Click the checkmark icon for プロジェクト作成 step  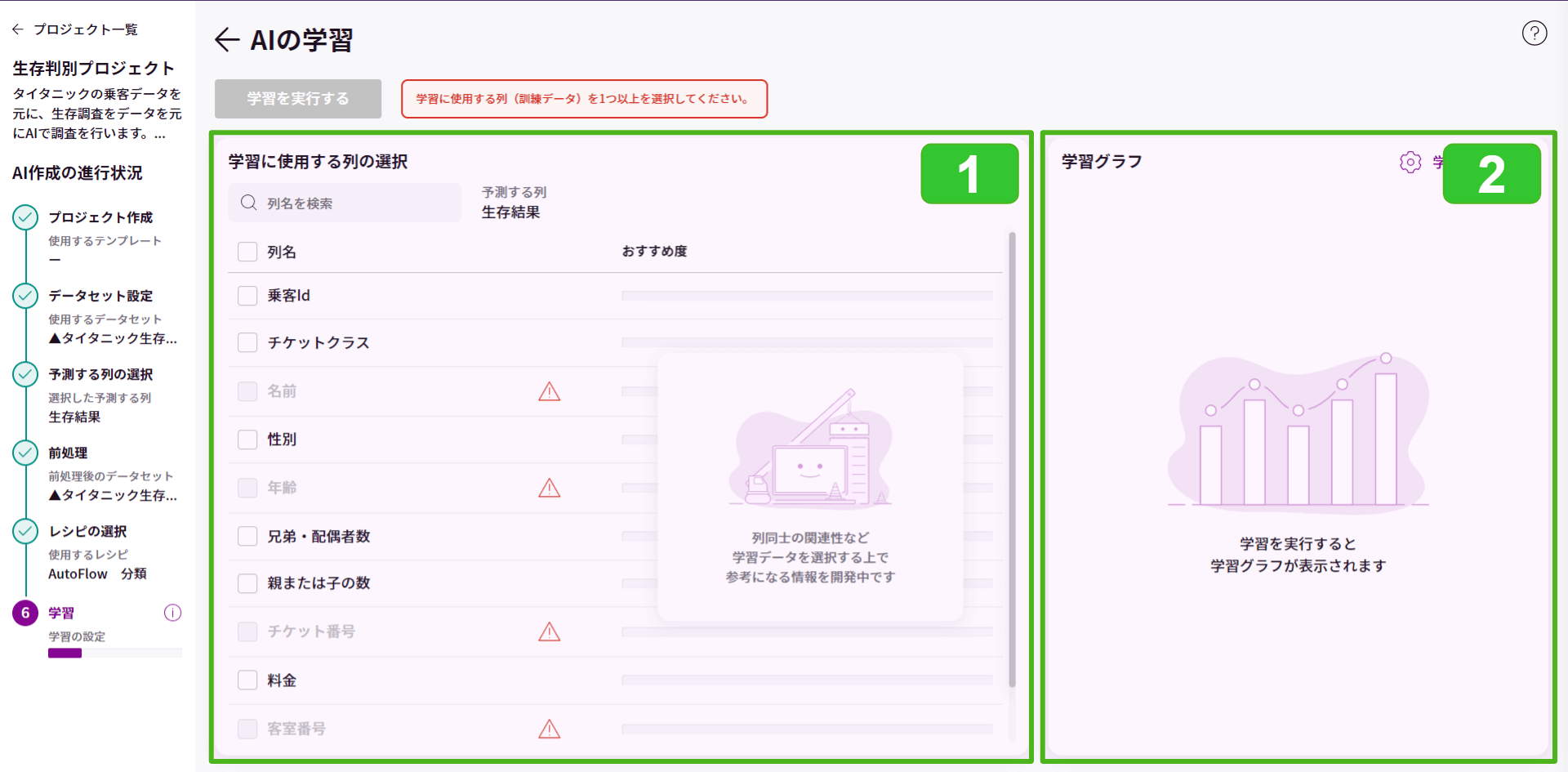[25, 217]
